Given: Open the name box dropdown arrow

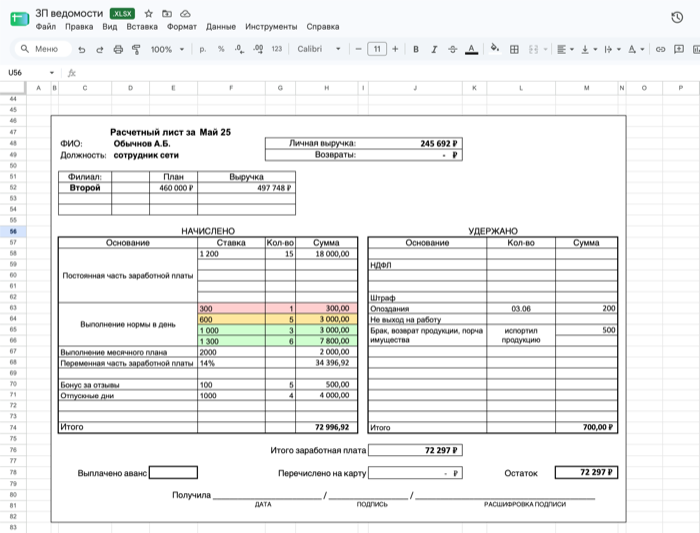Looking at the screenshot, I should click(x=52, y=73).
